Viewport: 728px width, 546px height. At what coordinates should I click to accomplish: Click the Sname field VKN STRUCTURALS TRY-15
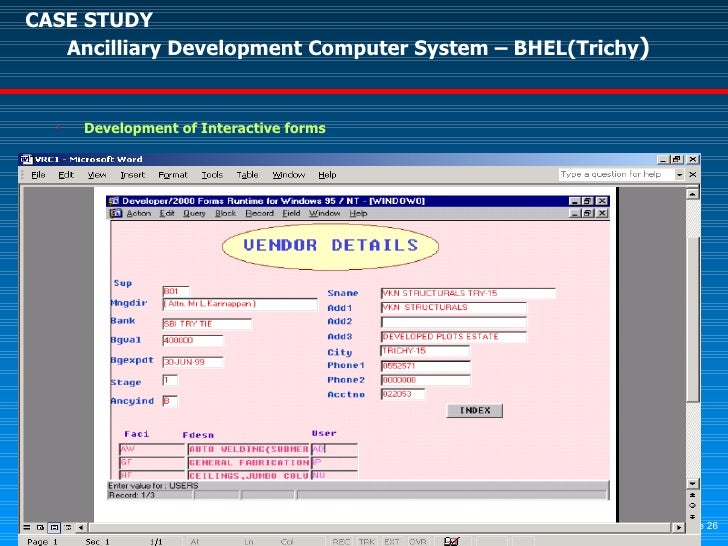pyautogui.click(x=468, y=293)
